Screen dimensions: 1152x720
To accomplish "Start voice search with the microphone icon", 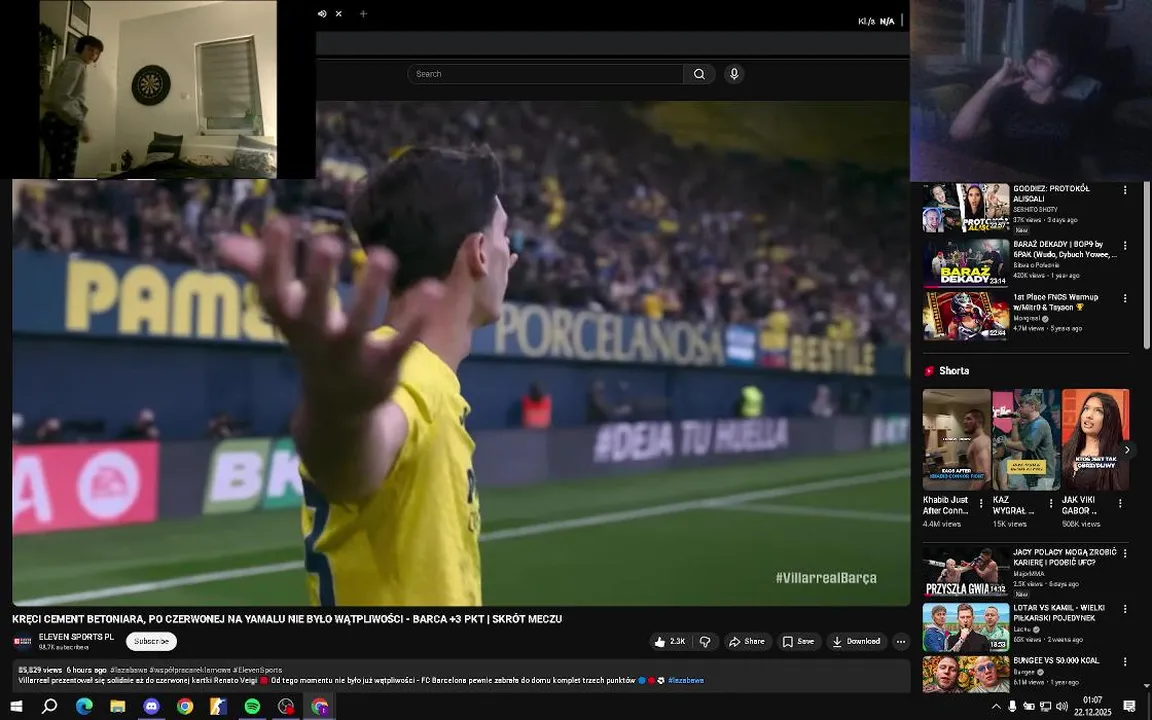I will click(x=733, y=73).
